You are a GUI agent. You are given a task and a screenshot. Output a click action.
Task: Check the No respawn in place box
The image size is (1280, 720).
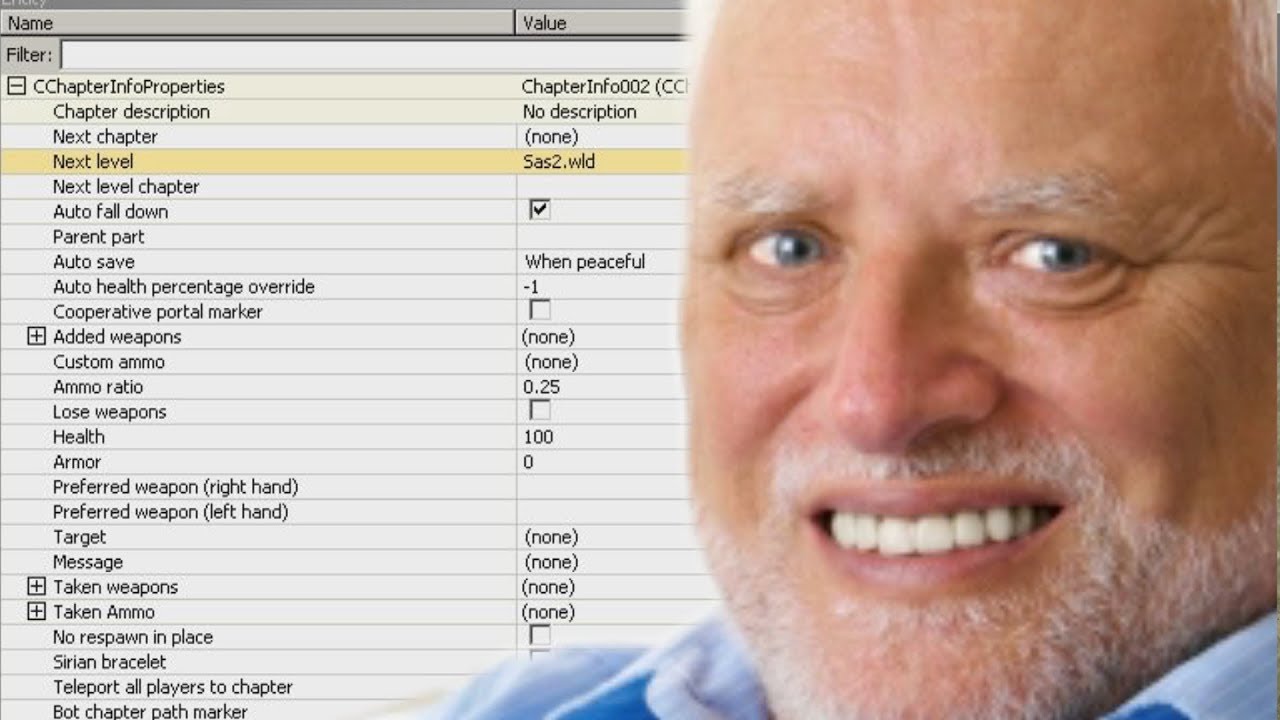click(540, 635)
